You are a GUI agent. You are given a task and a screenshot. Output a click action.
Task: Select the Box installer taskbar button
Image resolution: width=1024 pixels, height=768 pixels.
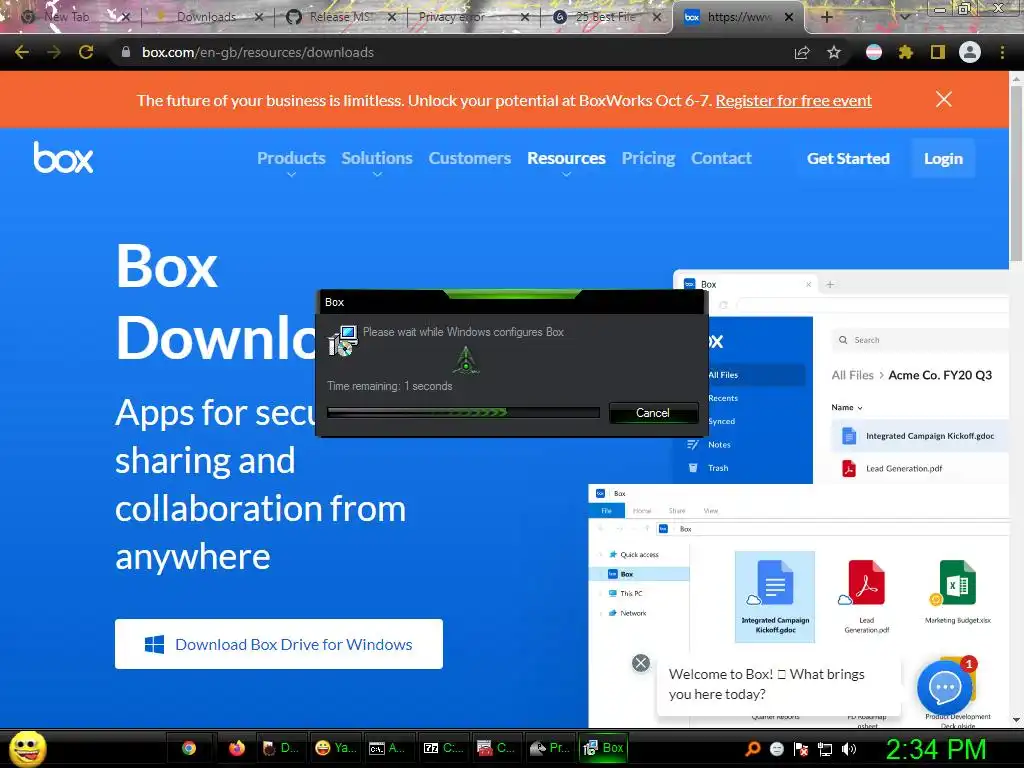pyautogui.click(x=604, y=748)
